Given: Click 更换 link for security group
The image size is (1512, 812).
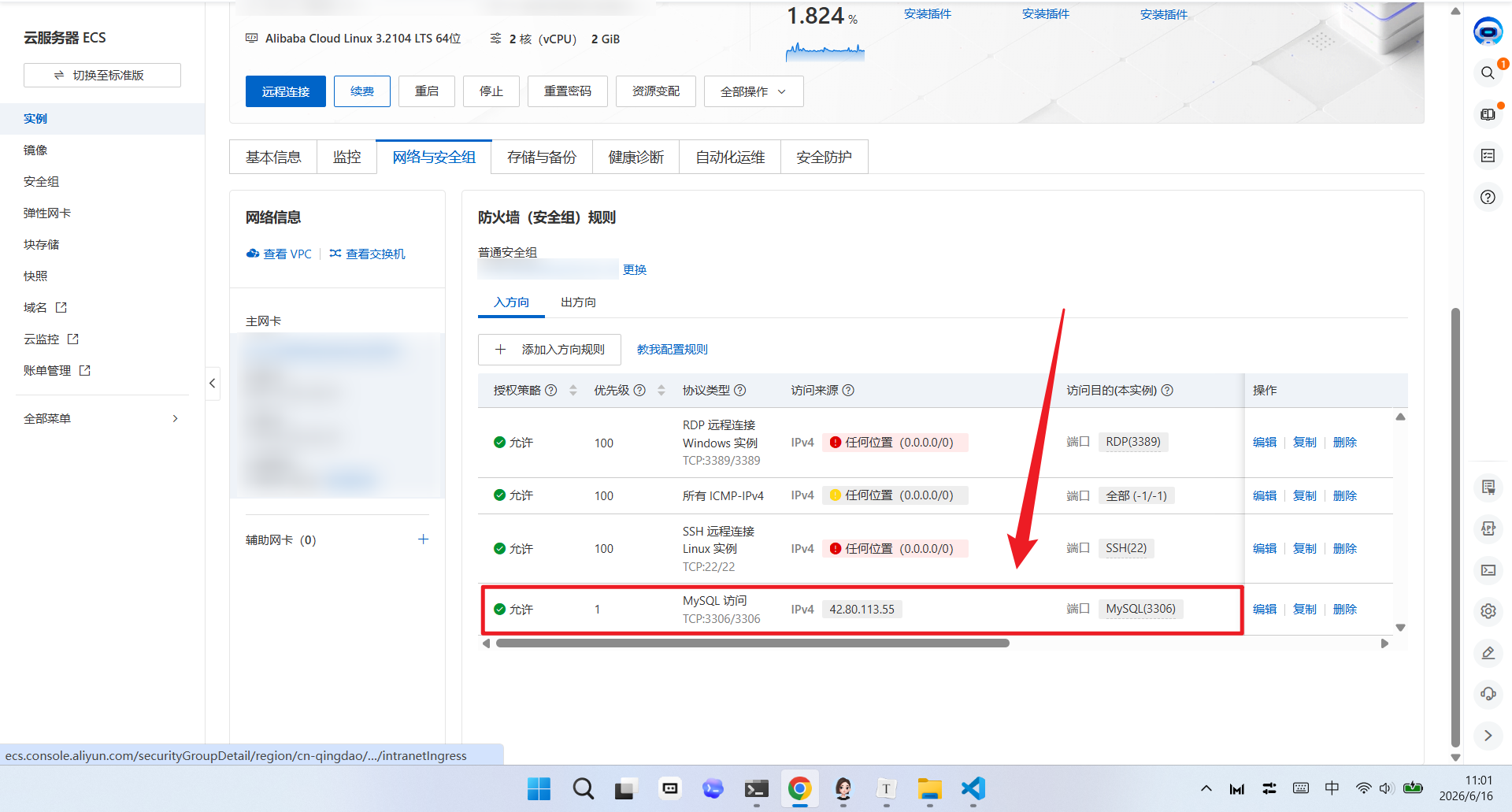Looking at the screenshot, I should tap(635, 269).
